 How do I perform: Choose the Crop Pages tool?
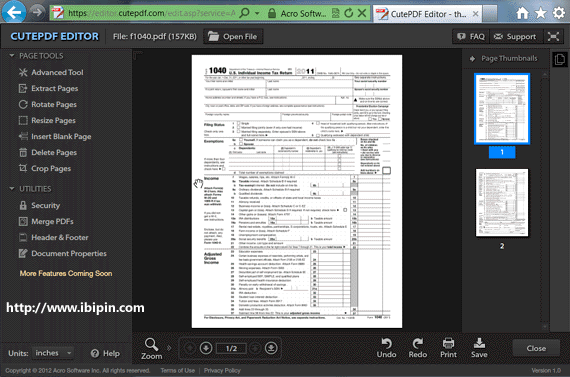[x=45, y=168]
